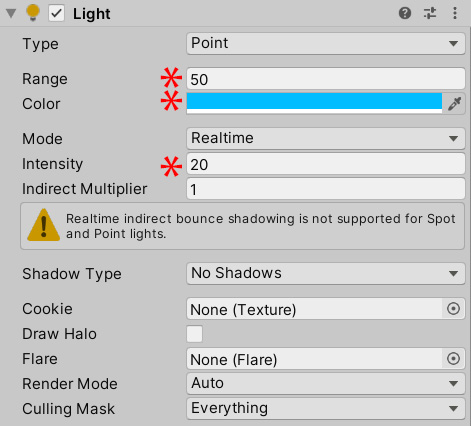The image size is (471, 426).
Task: Open the Light component presets icon
Action: pyautogui.click(x=430, y=13)
